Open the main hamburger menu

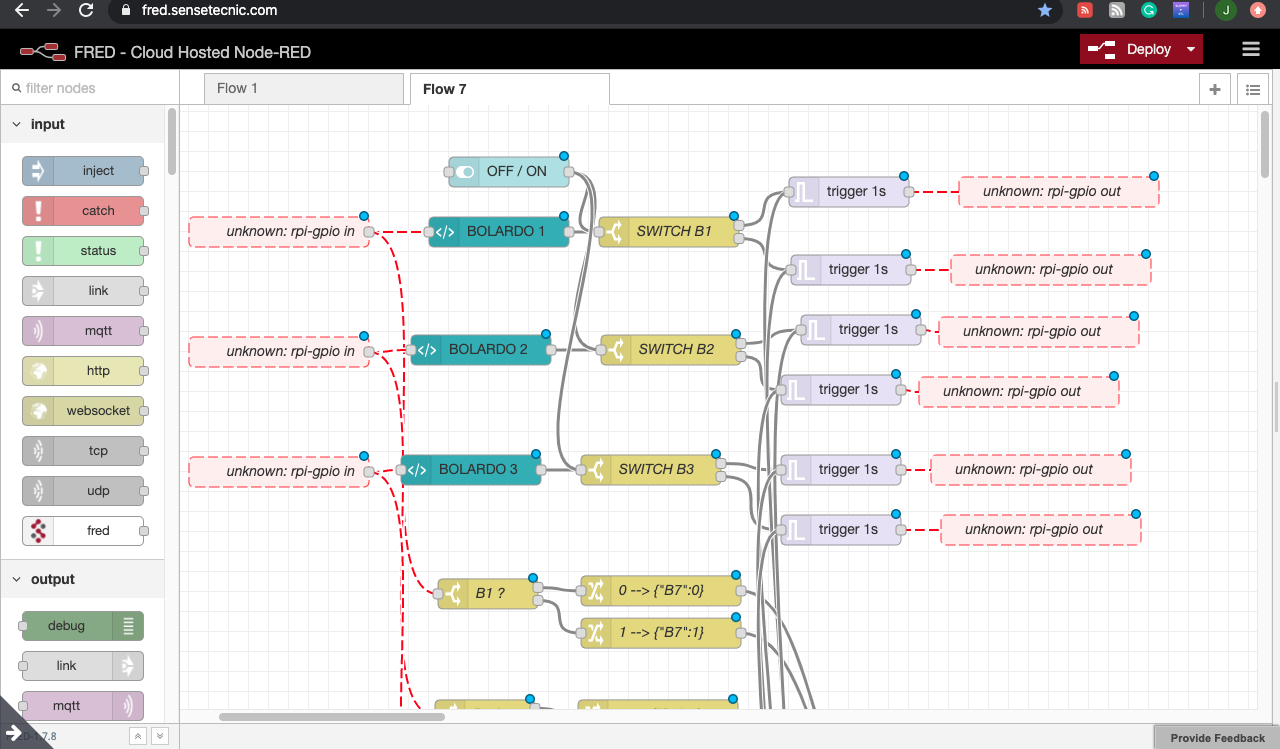click(x=1249, y=48)
